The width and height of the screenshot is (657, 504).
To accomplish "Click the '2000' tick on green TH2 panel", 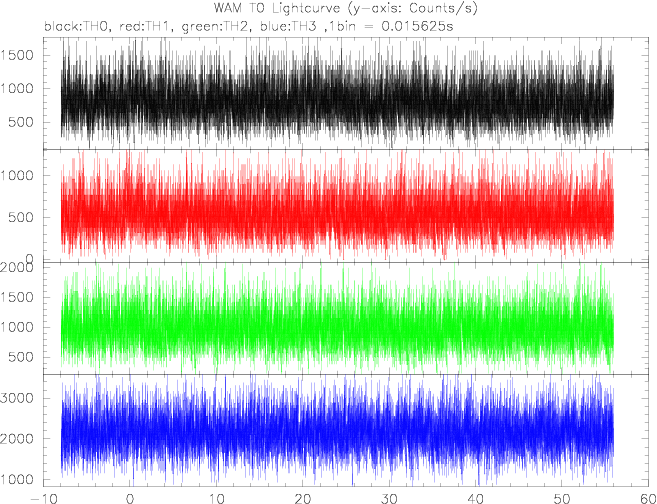I will pyautogui.click(x=17, y=267).
